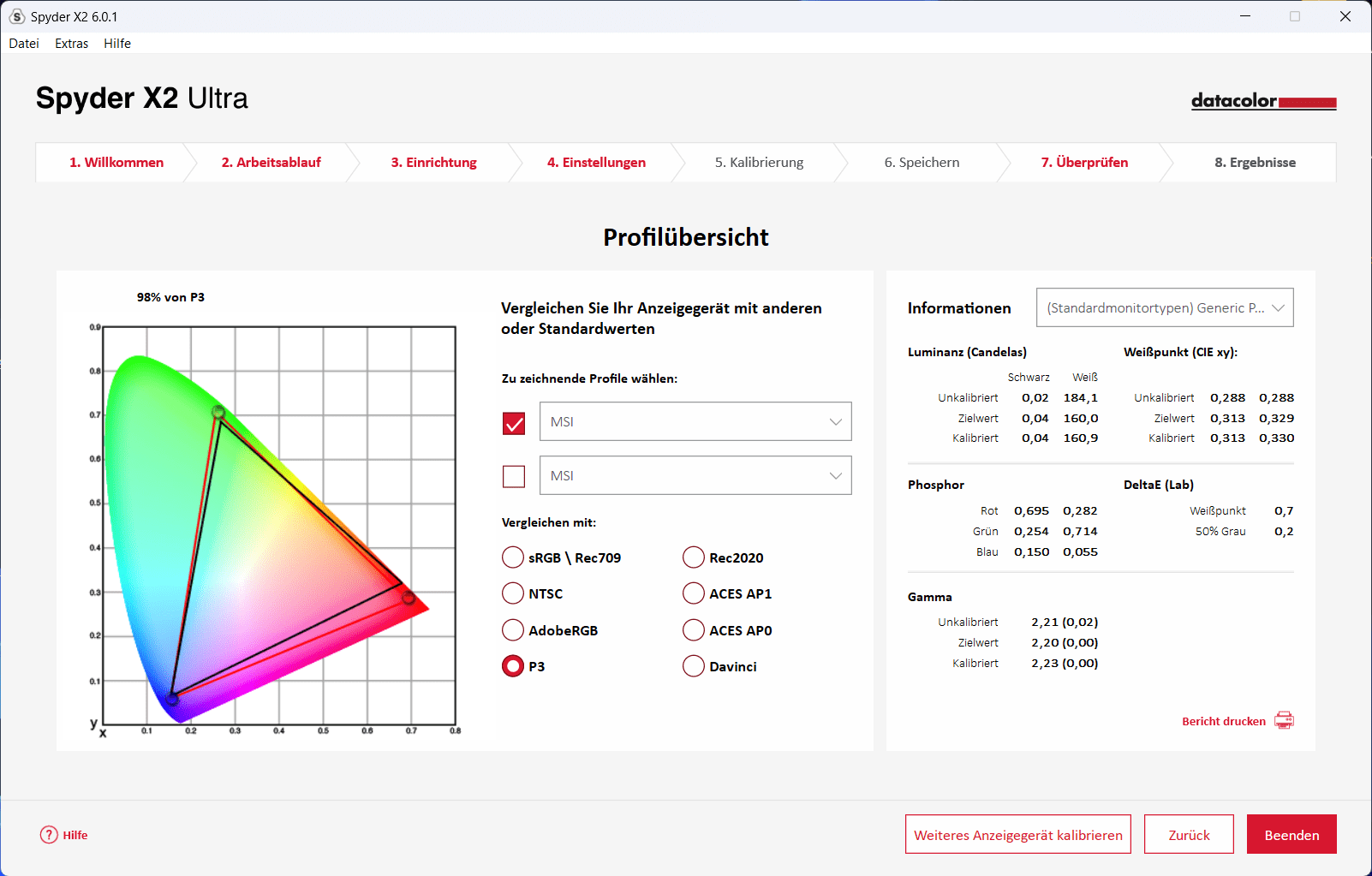Close the Spyder X2 window

tap(1345, 16)
